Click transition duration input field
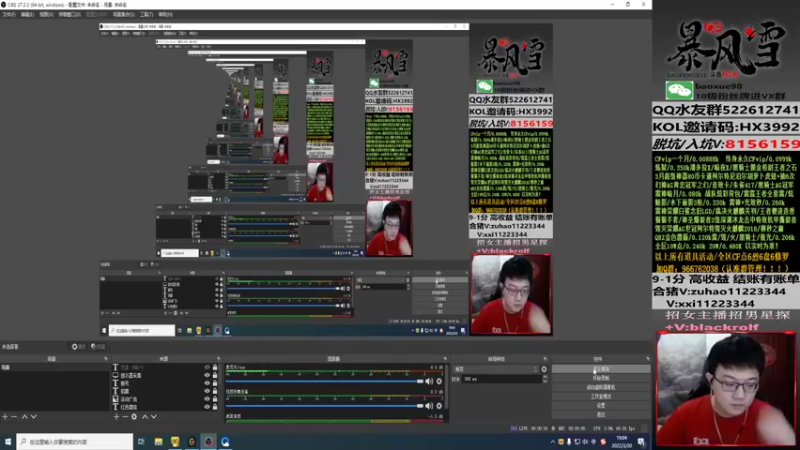This screenshot has height=450, width=800. pyautogui.click(x=502, y=379)
